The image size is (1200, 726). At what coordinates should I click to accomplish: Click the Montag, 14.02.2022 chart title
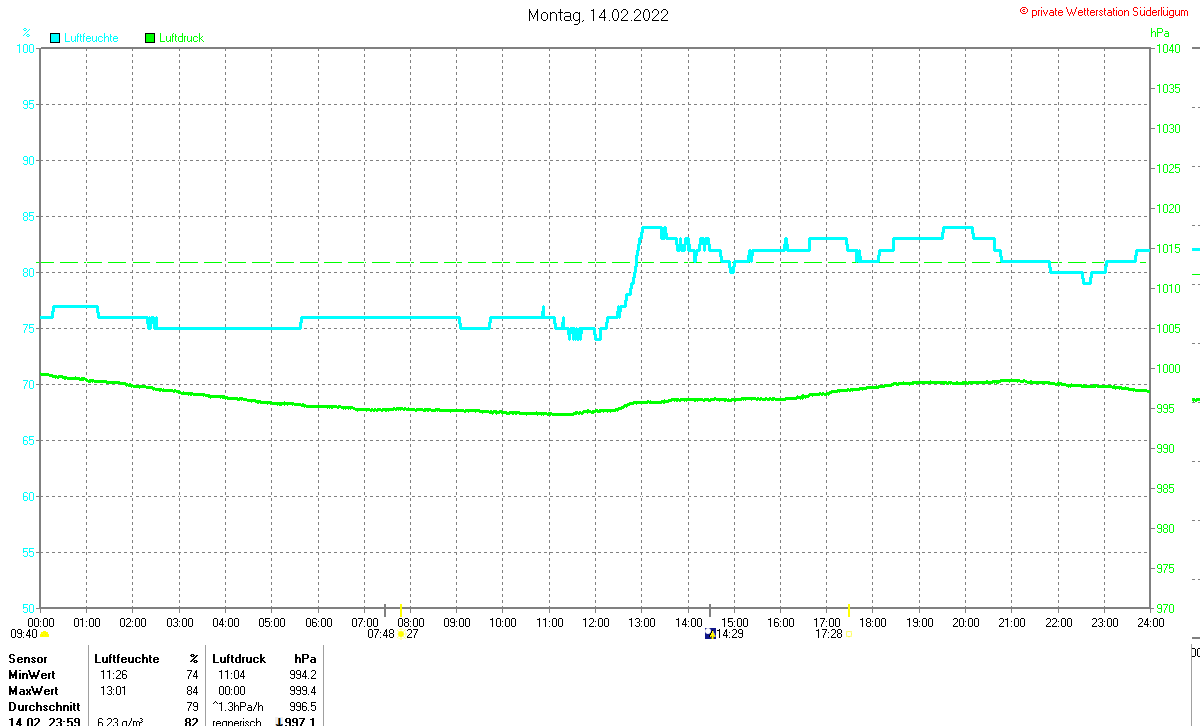click(x=598, y=15)
